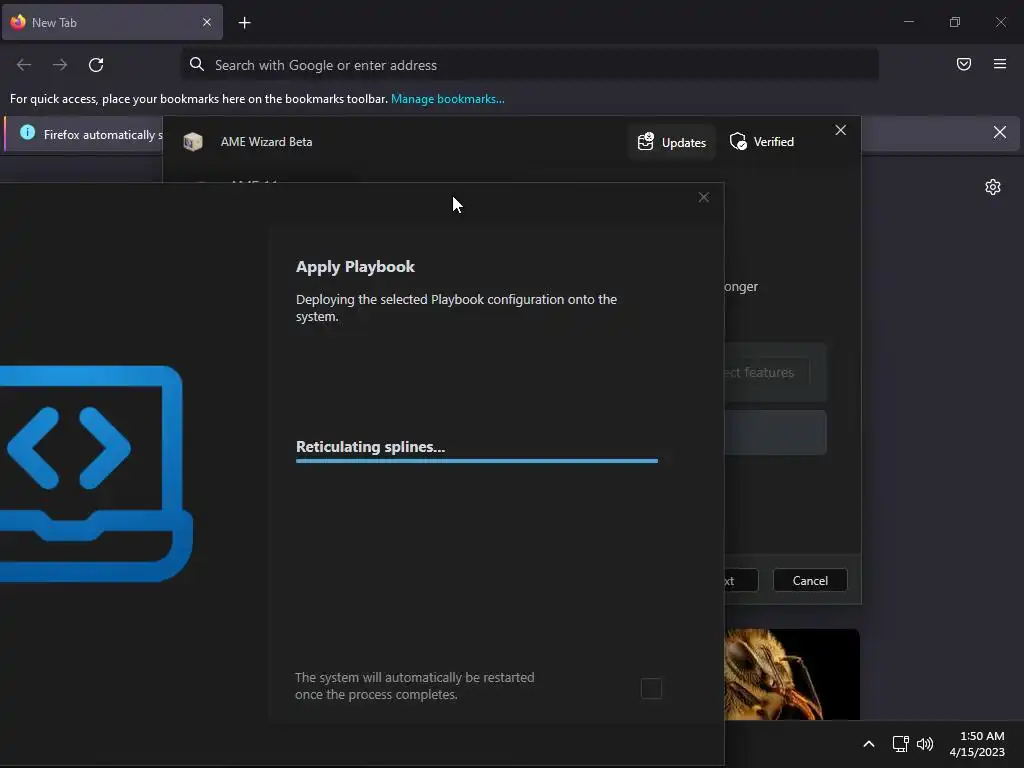Toggle automatic restart checkbox
The height and width of the screenshot is (768, 1024).
pos(651,688)
